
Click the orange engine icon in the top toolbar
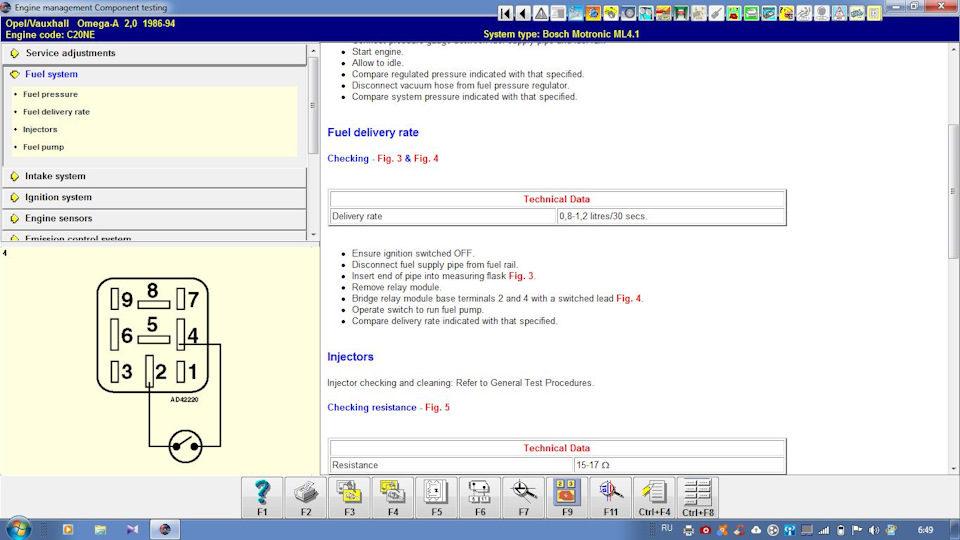point(593,13)
